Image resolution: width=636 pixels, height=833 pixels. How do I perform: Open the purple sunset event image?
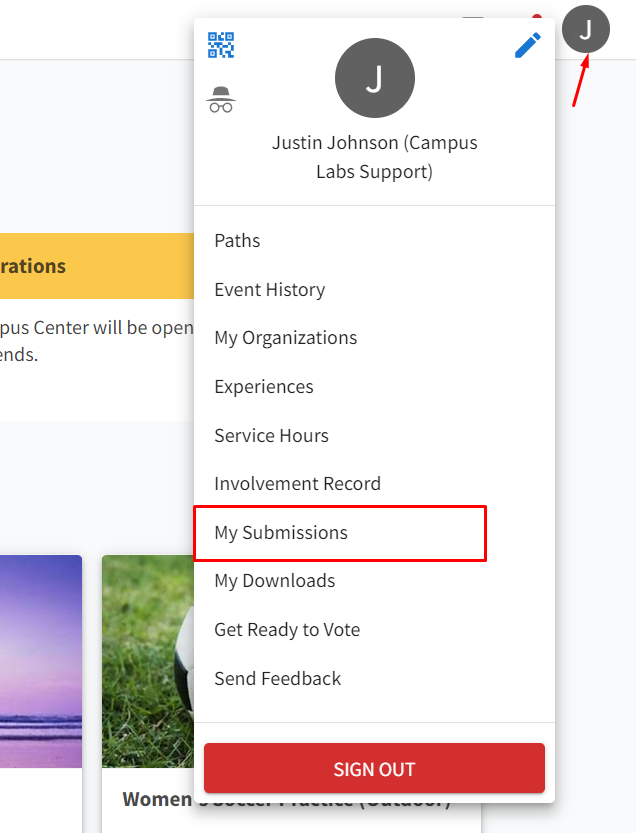(41, 661)
